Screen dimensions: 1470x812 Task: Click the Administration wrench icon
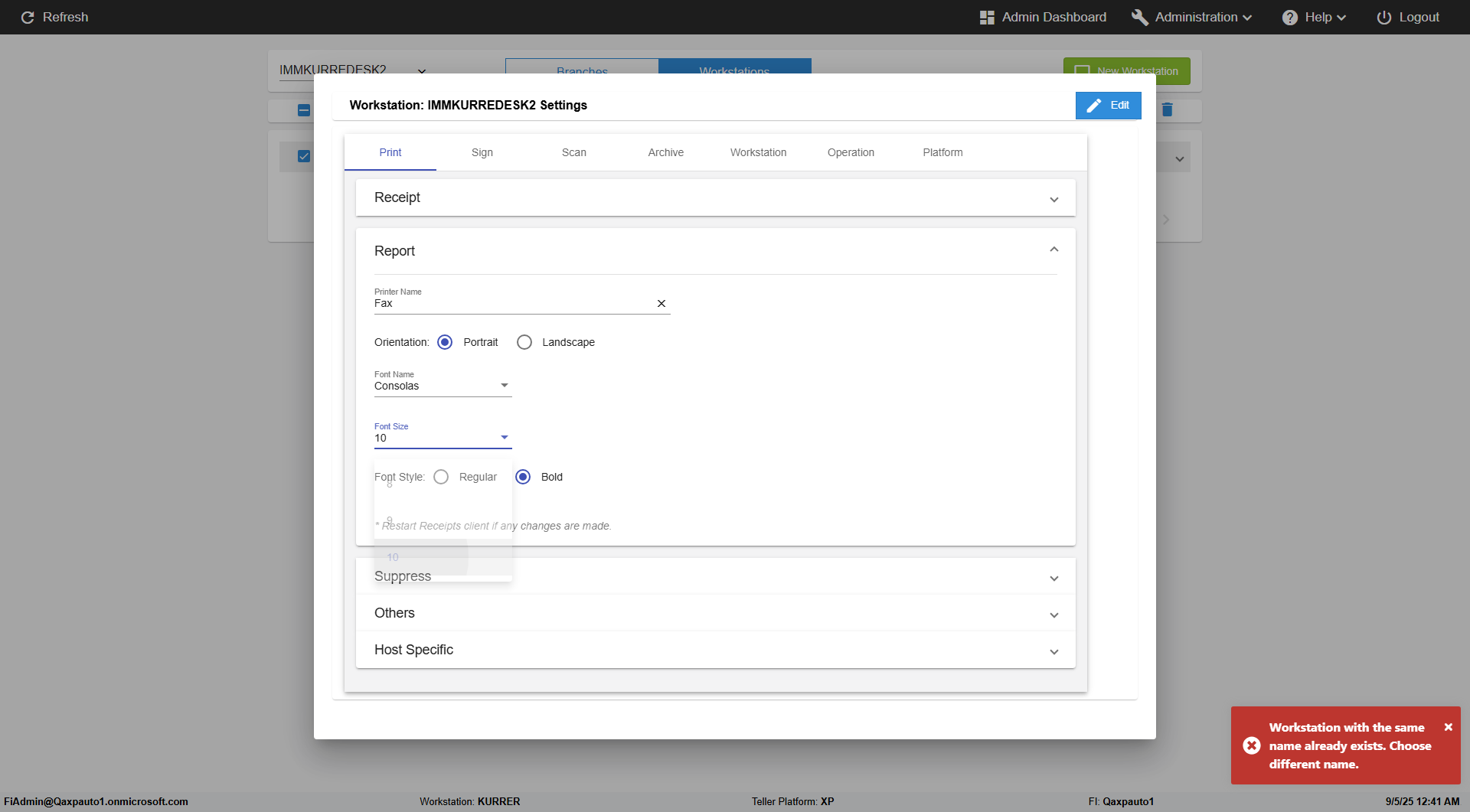pyautogui.click(x=1140, y=17)
